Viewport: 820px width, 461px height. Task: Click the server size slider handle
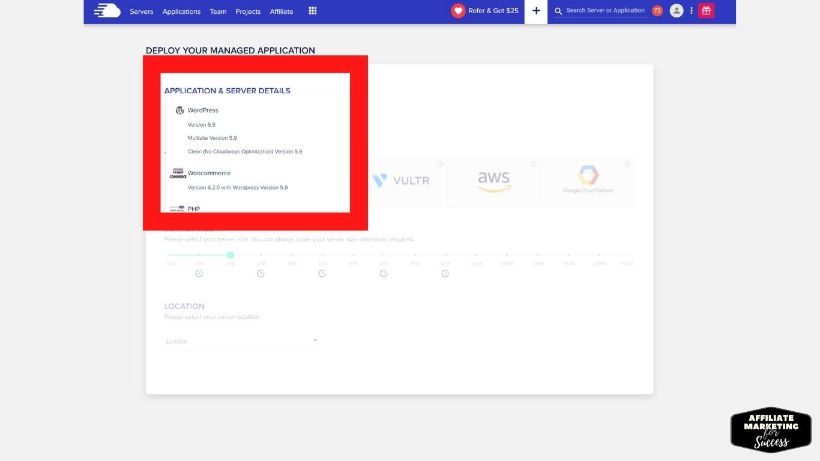tap(230, 255)
